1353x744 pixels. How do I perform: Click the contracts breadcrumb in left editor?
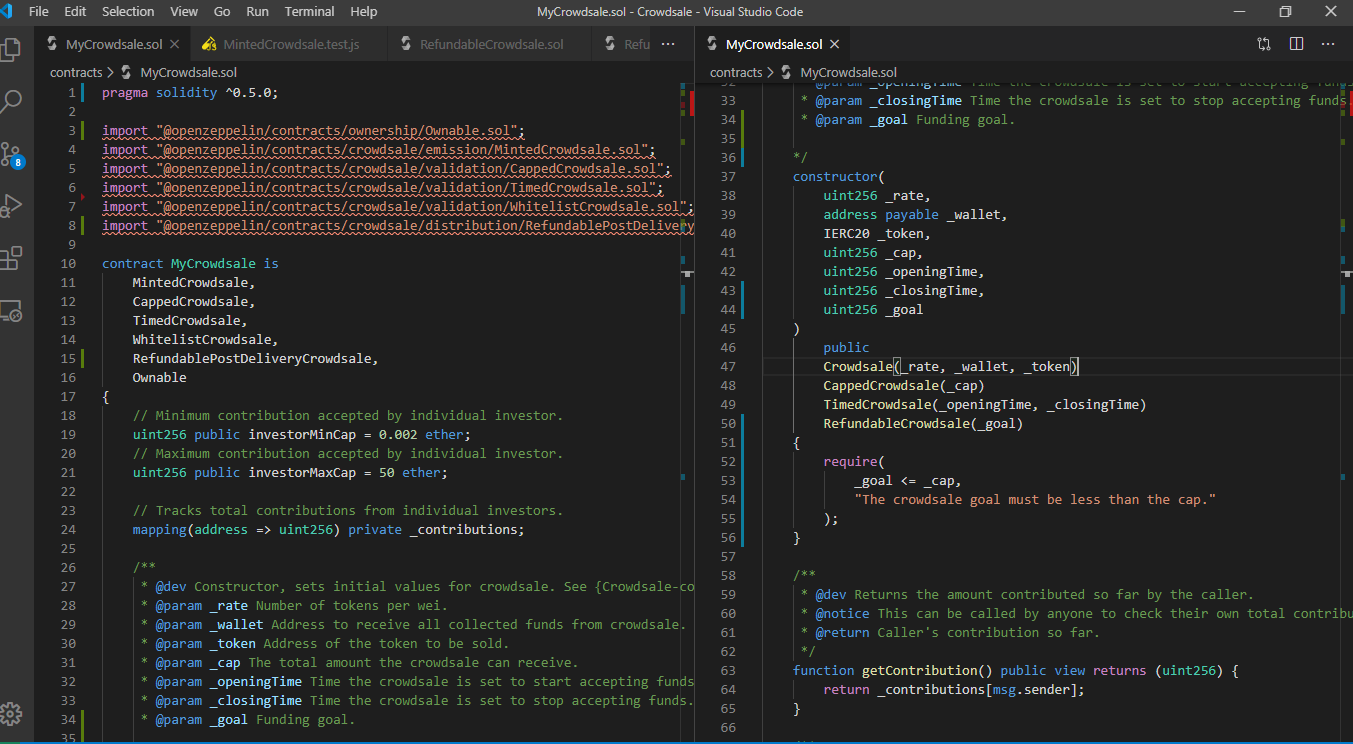76,72
